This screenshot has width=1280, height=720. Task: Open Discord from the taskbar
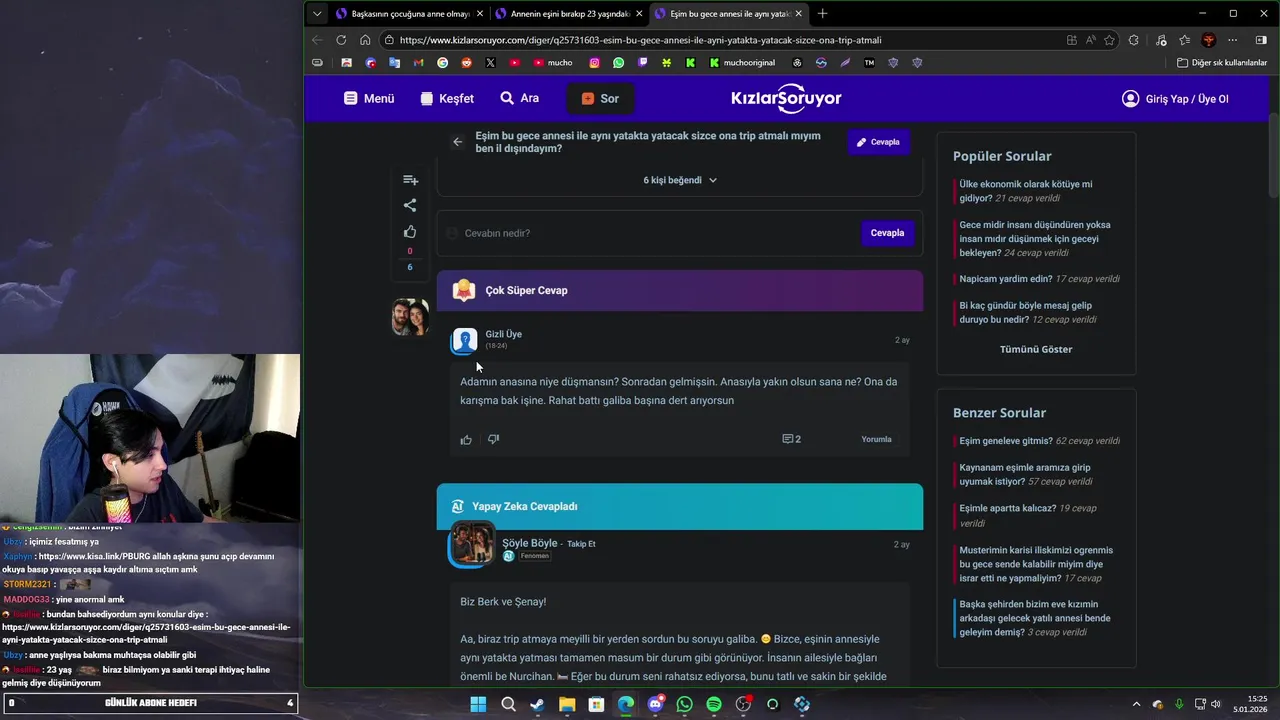655,704
